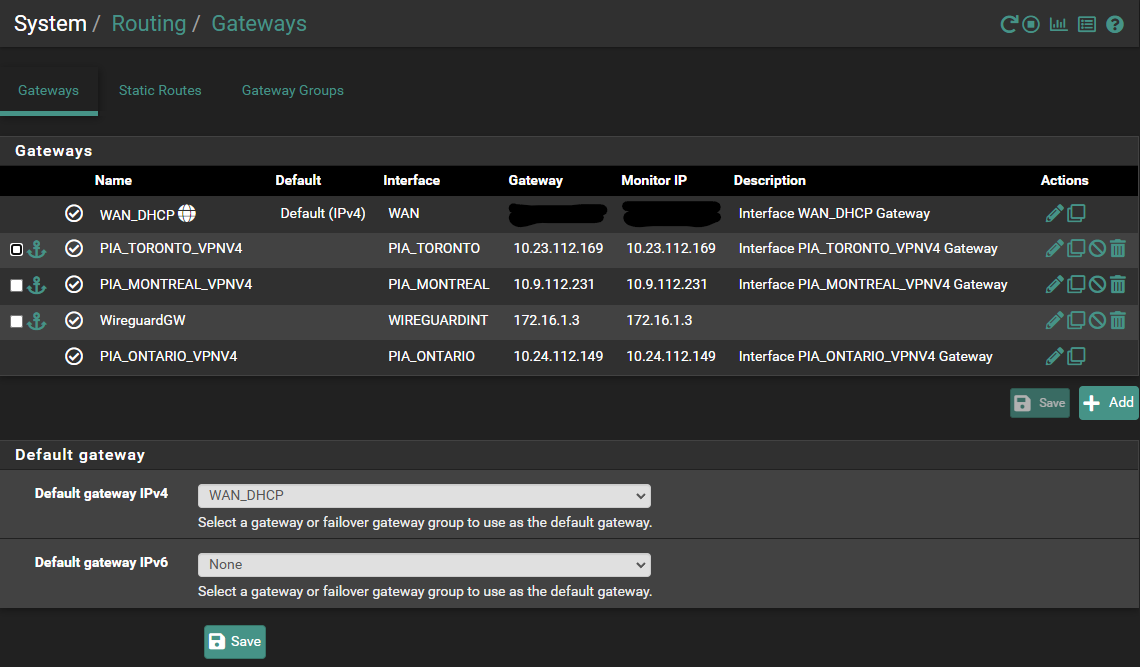Save the default gateway settings

coord(235,642)
